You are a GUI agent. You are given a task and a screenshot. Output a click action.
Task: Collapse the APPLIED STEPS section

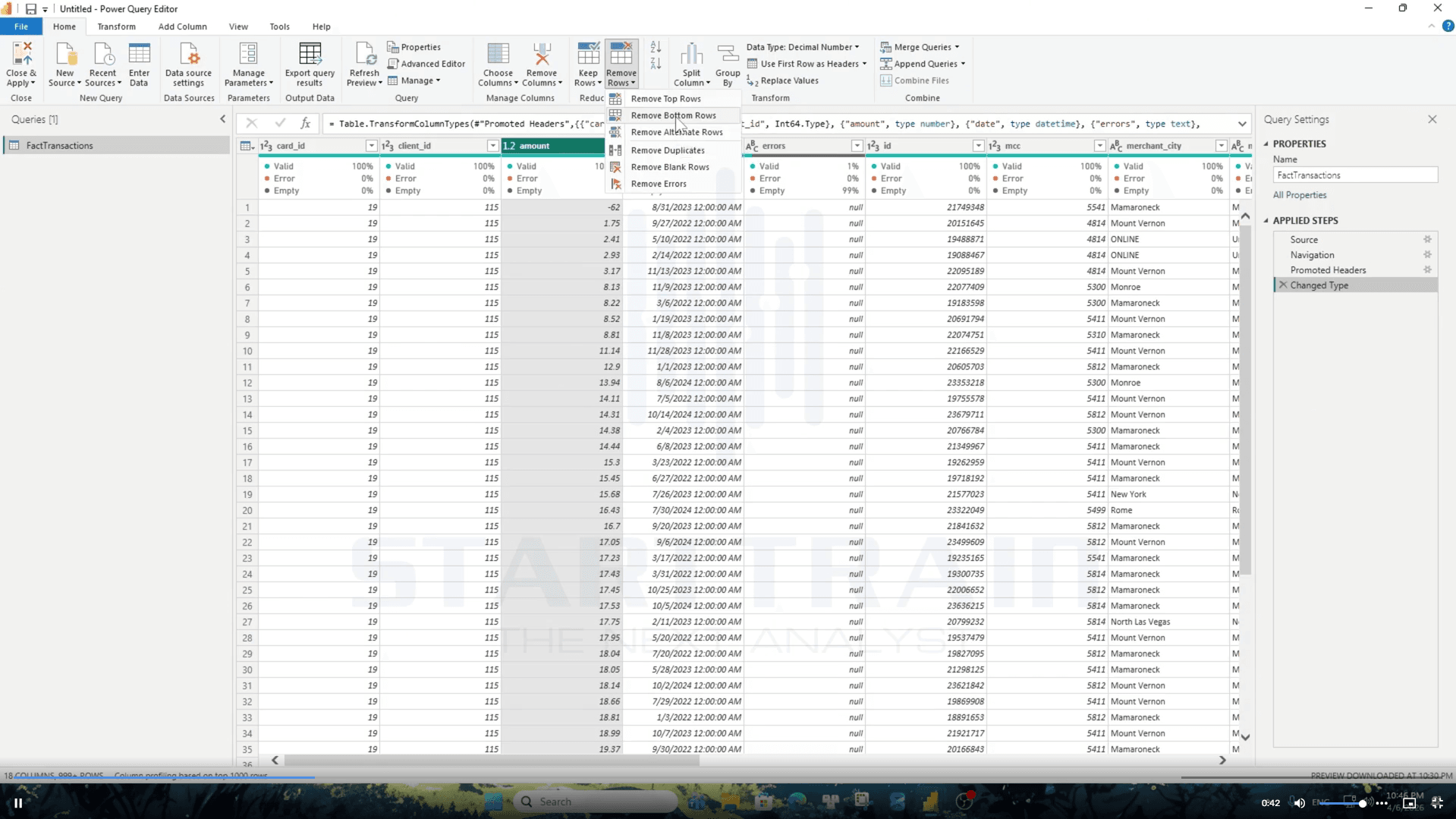tap(1266, 221)
